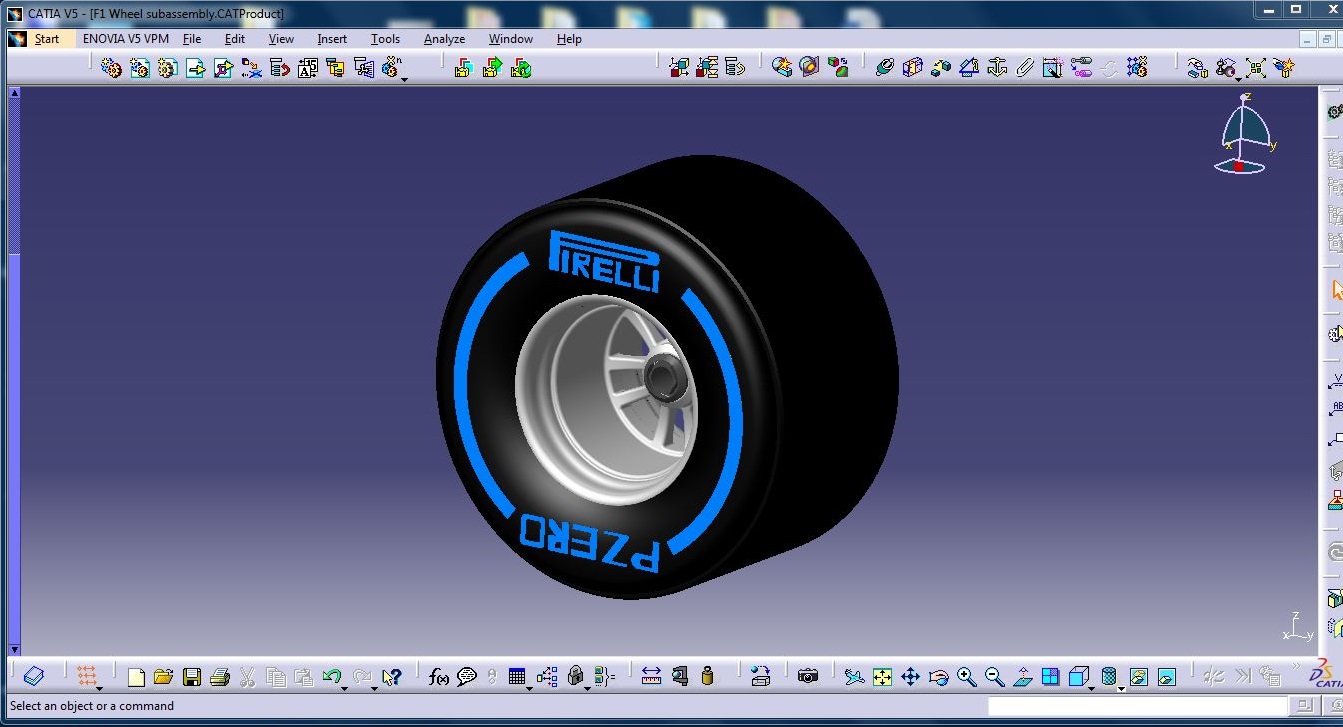1343x727 pixels.
Task: Click the 3D compass
Action: (x=1244, y=134)
